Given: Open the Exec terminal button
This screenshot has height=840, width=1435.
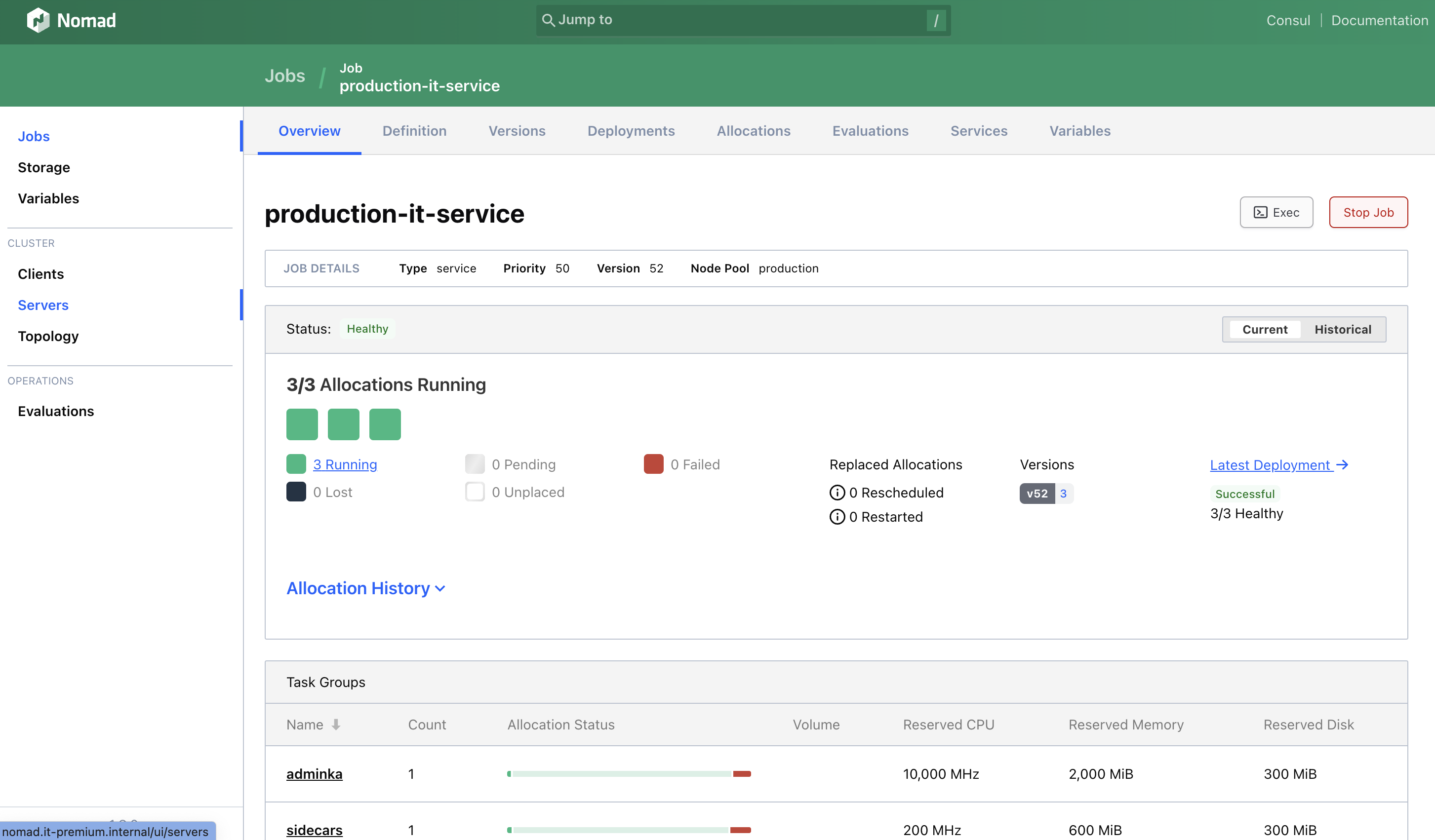Looking at the screenshot, I should [1276, 212].
